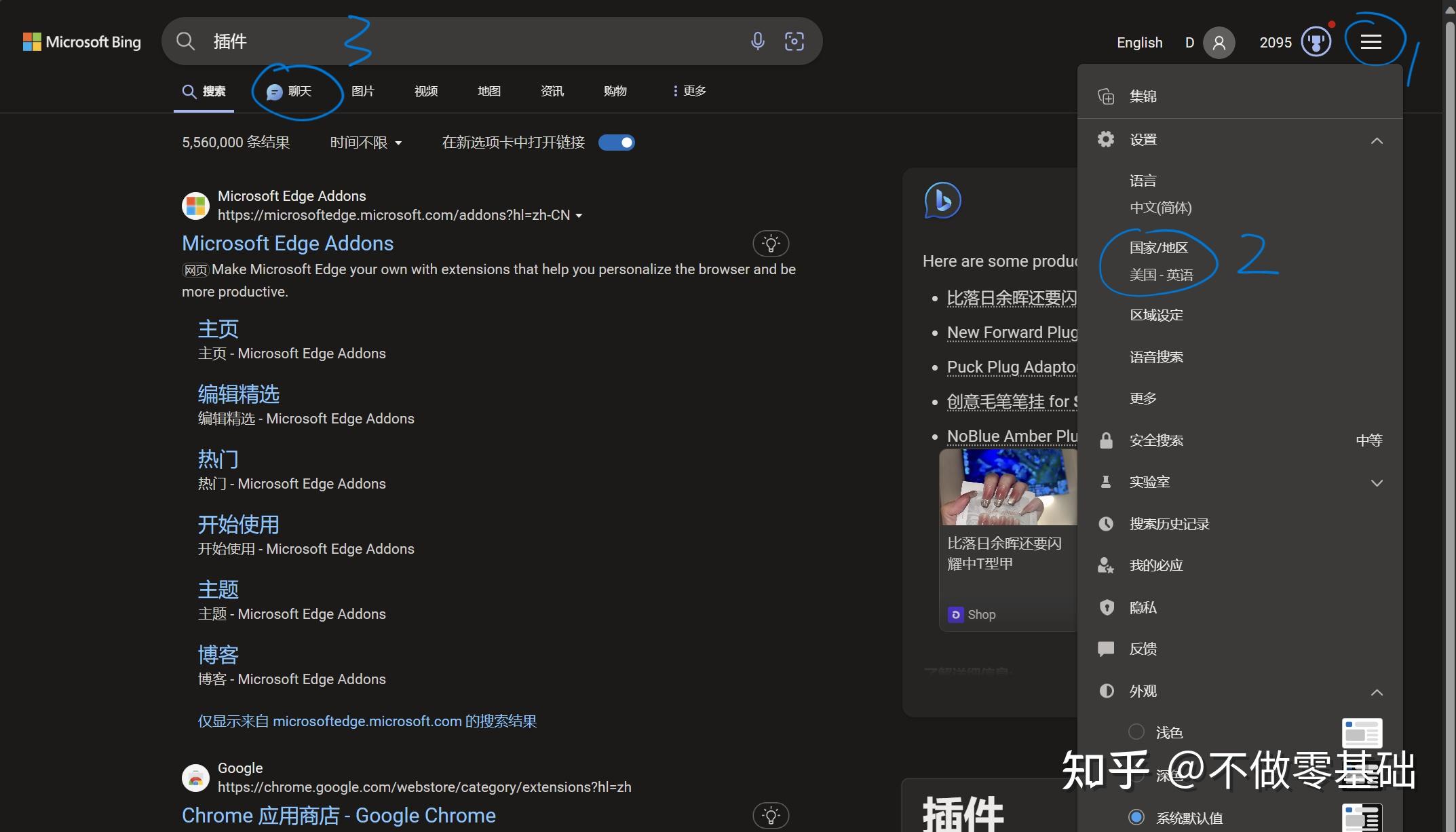Collapse the 外观 section chevron
The width and height of the screenshot is (1456, 832).
[1377, 692]
